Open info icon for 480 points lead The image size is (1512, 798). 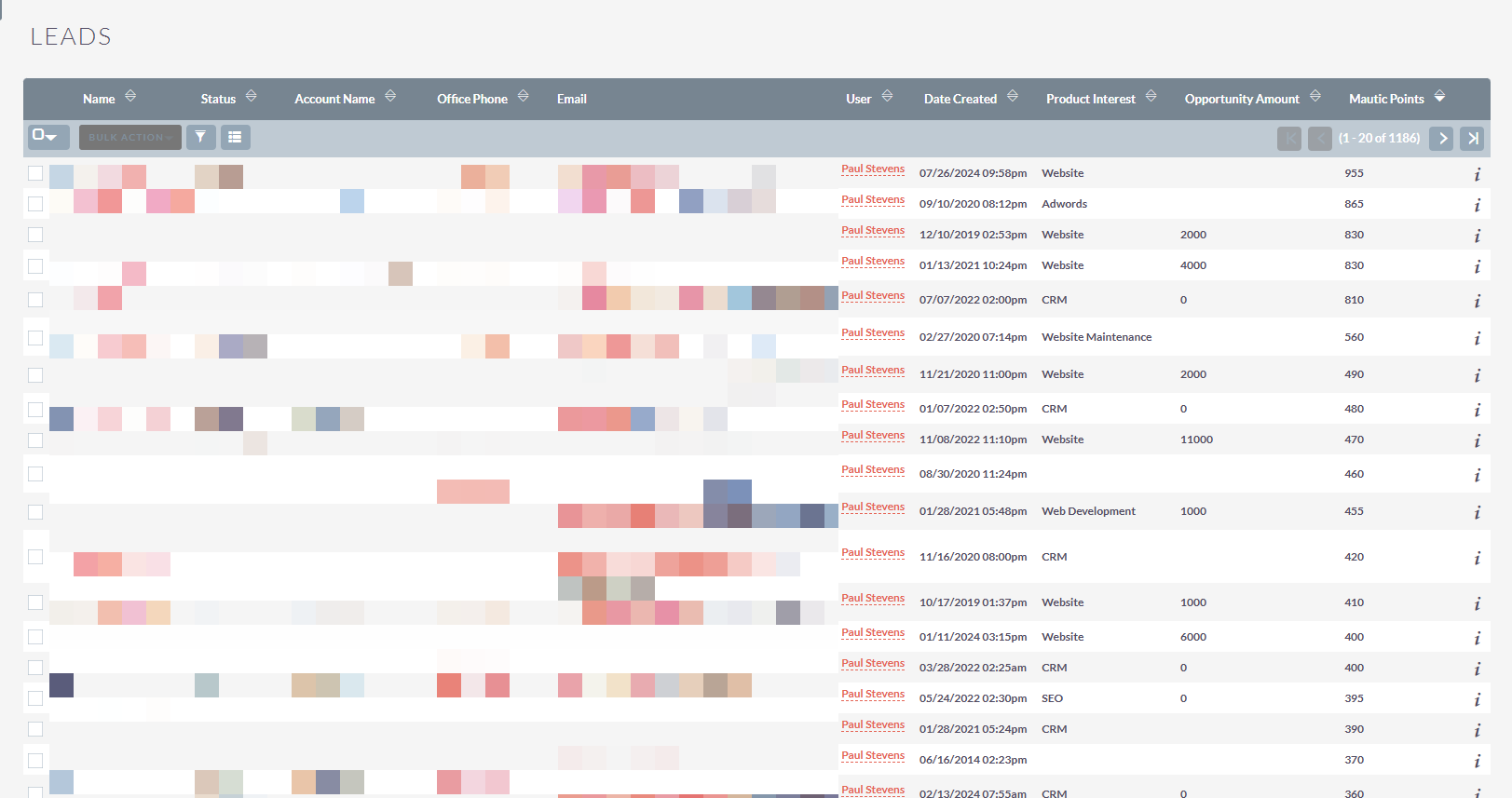[x=1478, y=410]
